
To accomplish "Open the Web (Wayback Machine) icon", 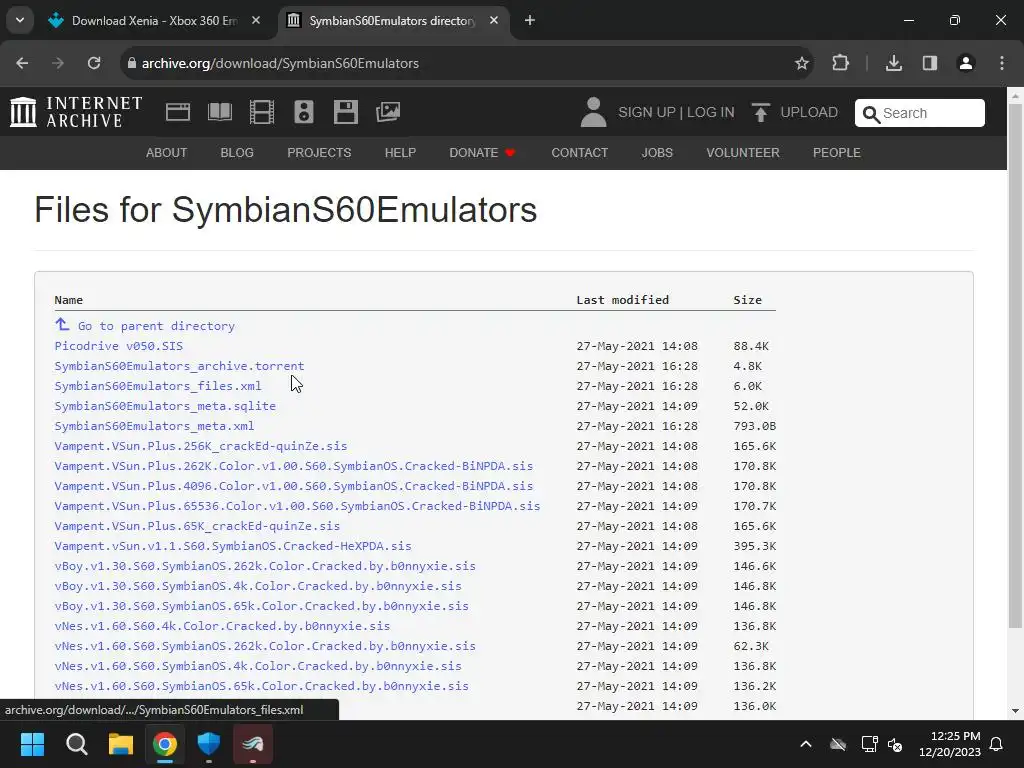I will coord(178,112).
